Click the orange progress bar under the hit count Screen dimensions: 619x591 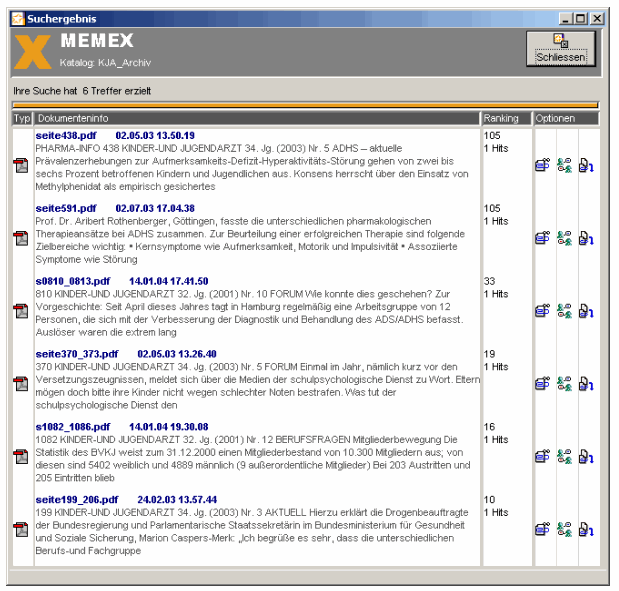[305, 104]
